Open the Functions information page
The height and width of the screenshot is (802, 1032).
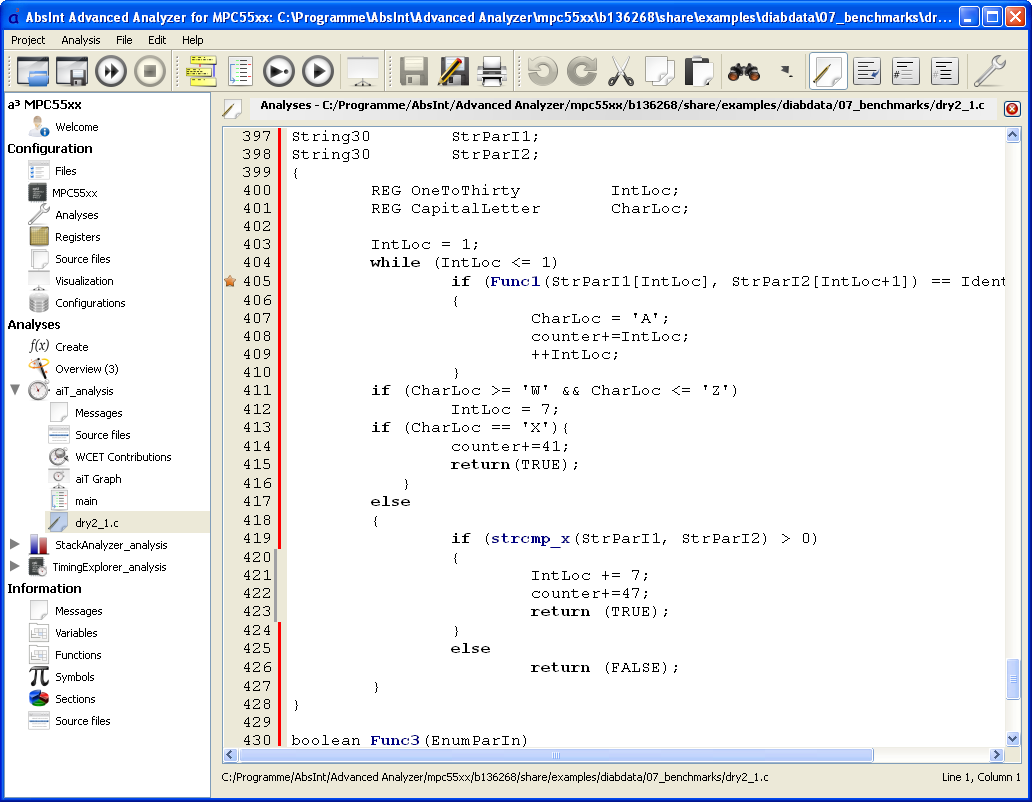(x=65, y=655)
